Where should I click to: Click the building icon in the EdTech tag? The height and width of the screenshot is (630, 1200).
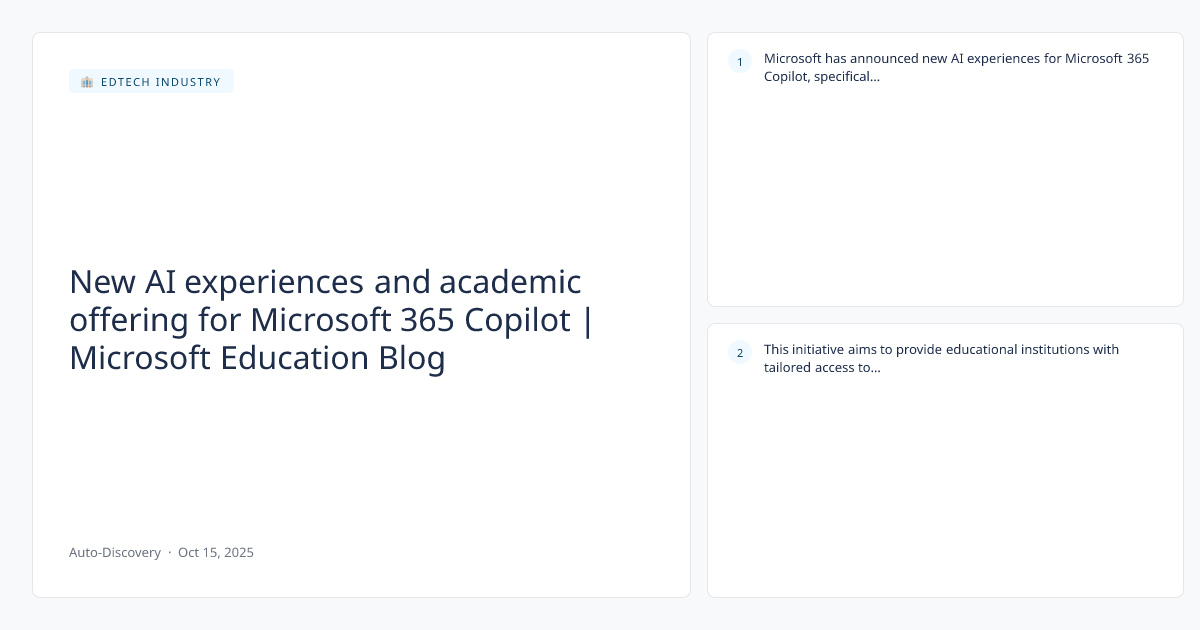(87, 82)
